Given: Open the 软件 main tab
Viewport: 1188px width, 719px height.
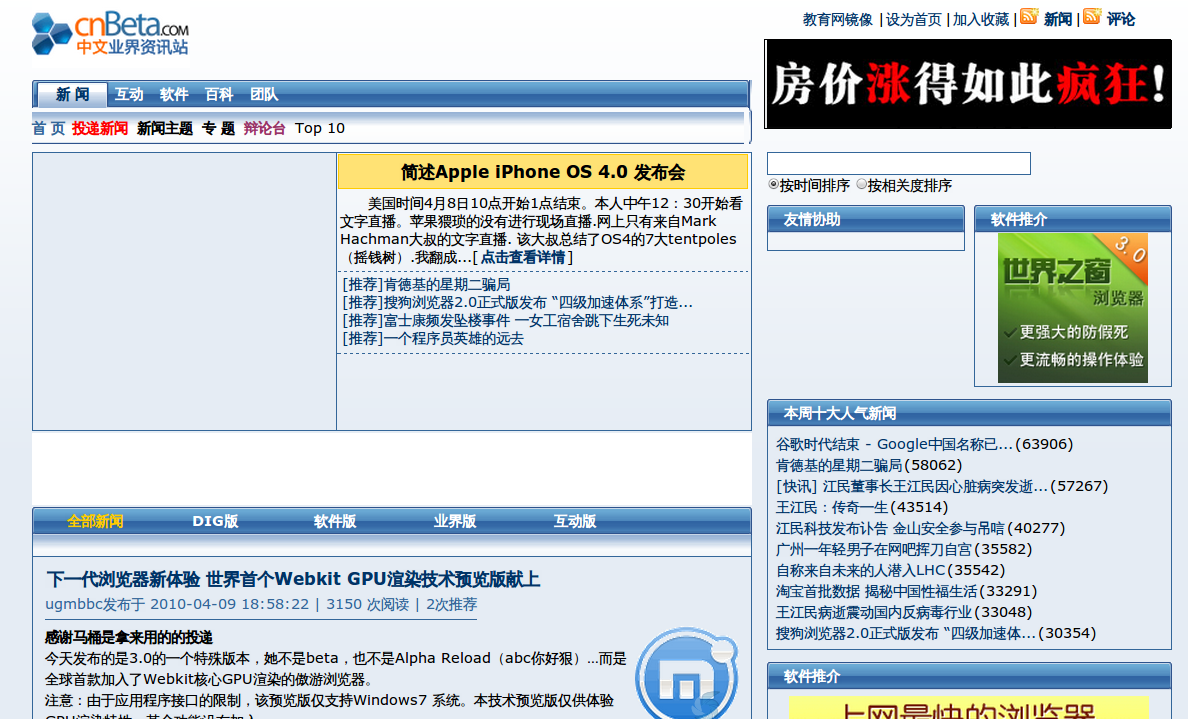Looking at the screenshot, I should point(174,95).
